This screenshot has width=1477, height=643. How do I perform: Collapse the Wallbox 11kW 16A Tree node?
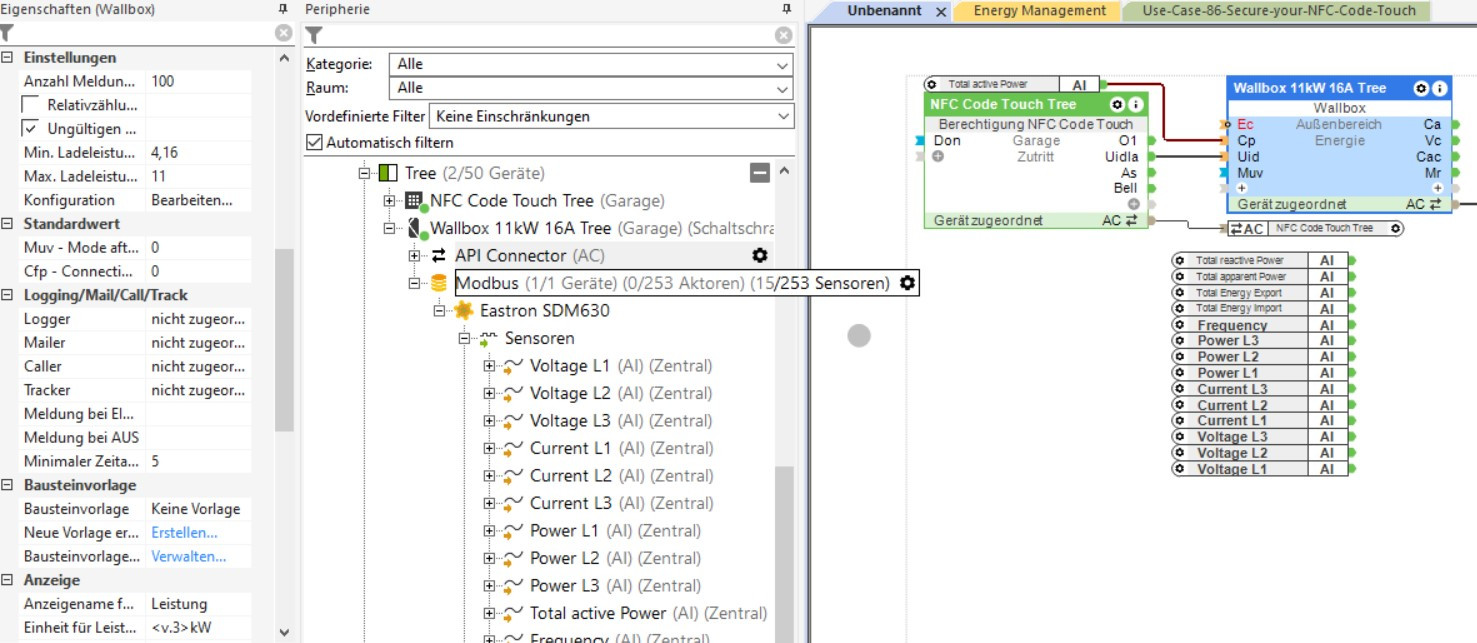[x=389, y=228]
